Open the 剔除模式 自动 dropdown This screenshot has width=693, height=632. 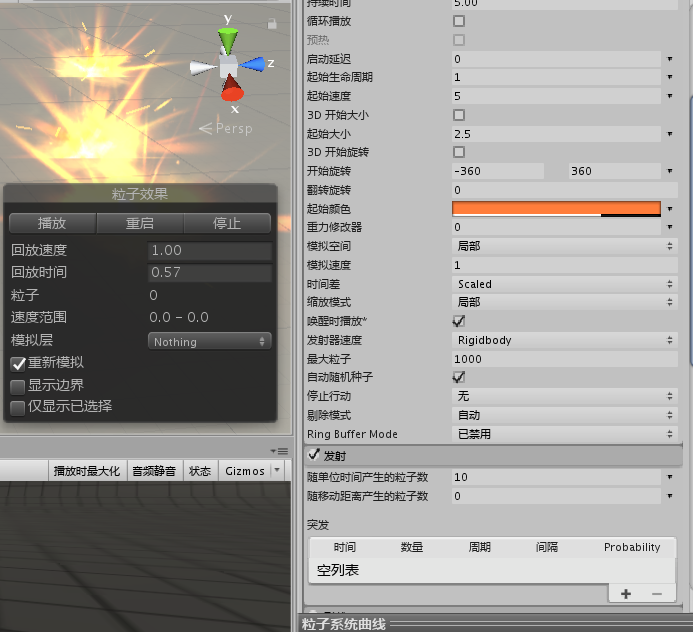(564, 415)
